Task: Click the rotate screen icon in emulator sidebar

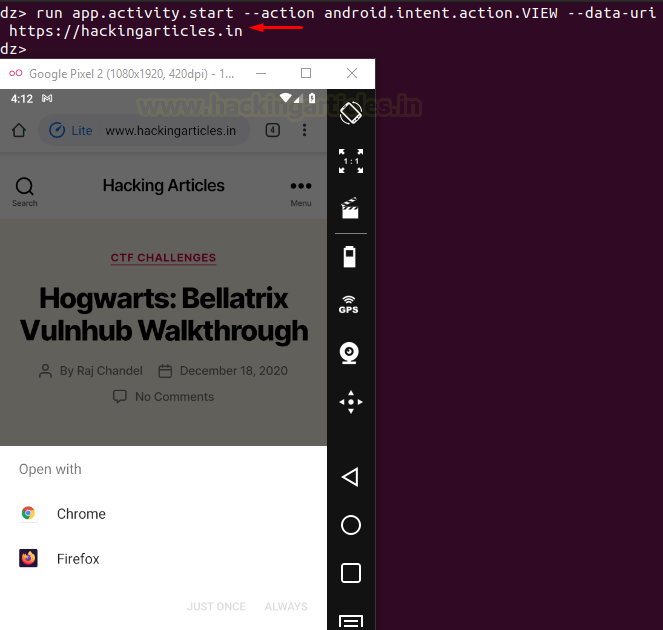Action: point(351,113)
